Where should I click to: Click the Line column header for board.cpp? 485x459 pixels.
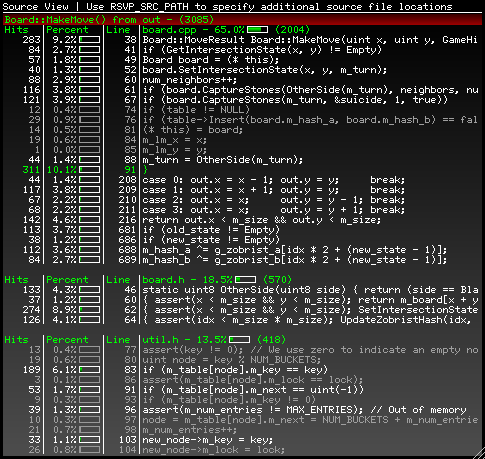[x=118, y=30]
